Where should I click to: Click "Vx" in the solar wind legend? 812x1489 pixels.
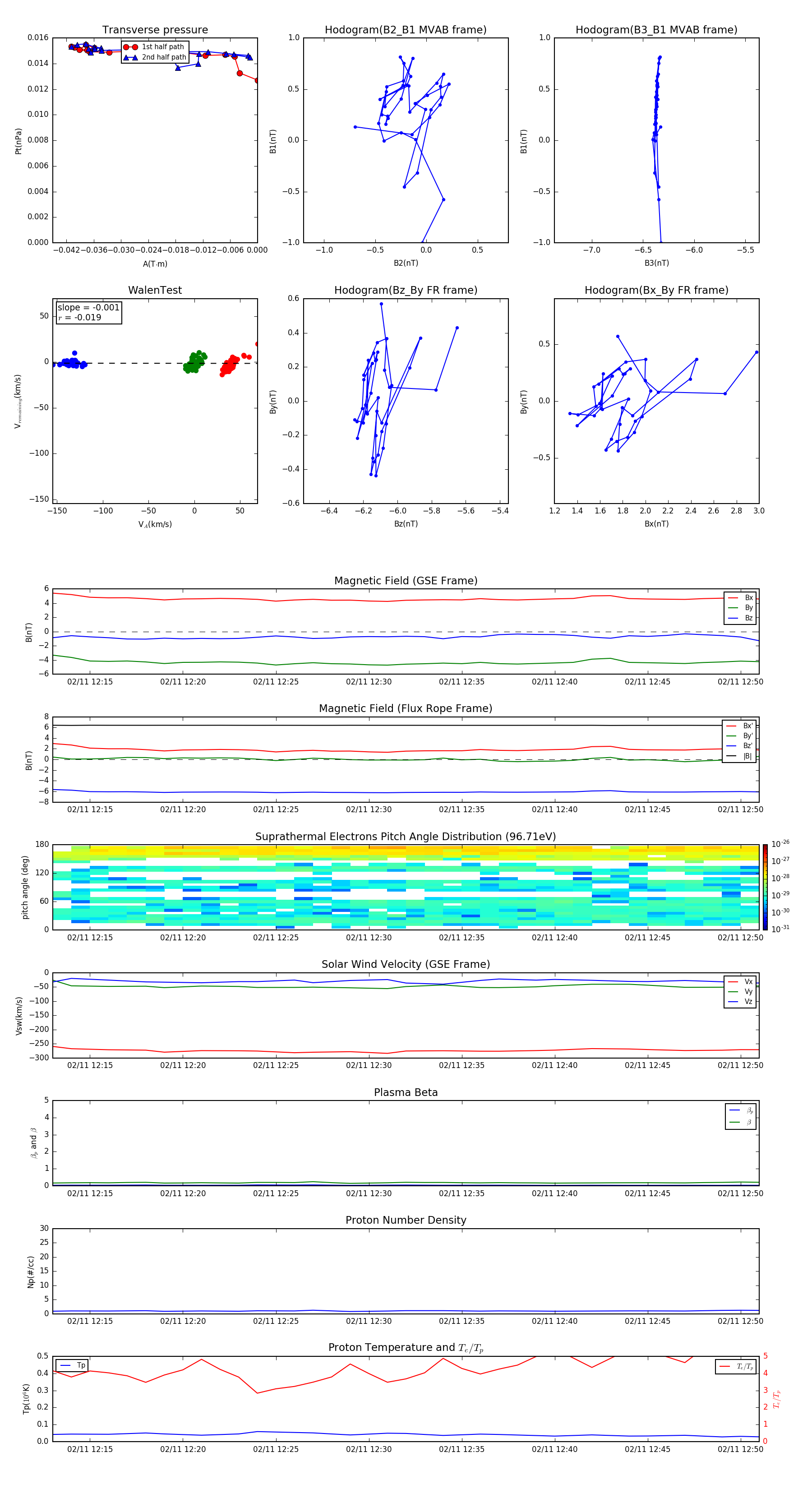740,982
